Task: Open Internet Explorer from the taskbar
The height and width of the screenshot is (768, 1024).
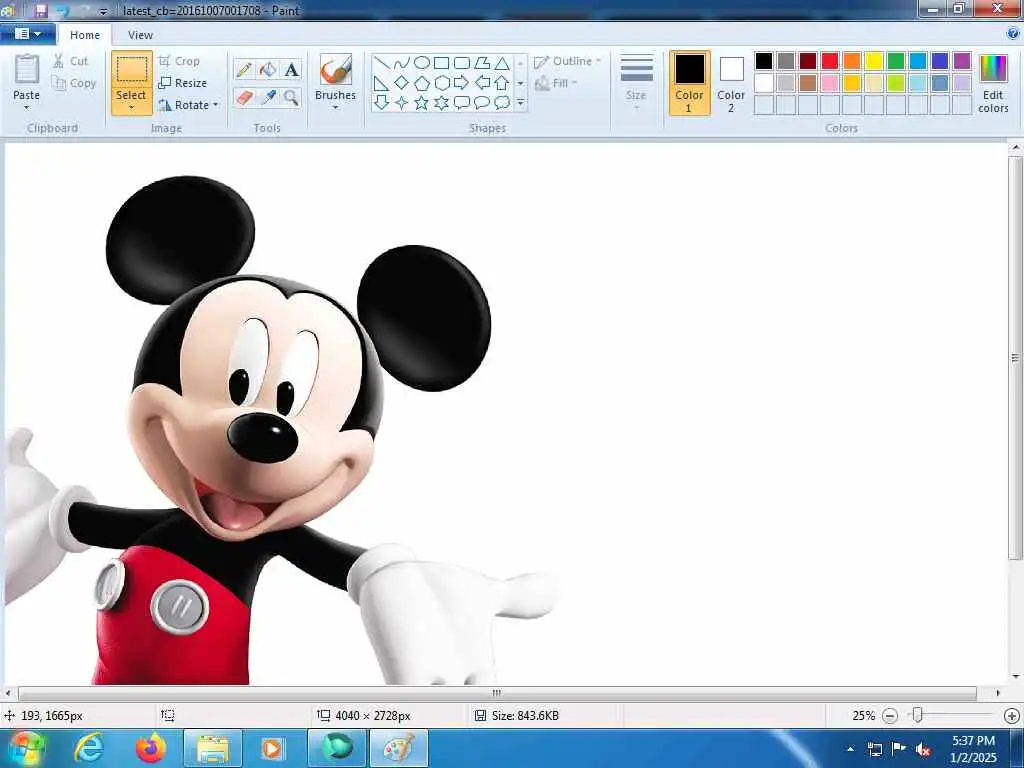Action: click(89, 748)
